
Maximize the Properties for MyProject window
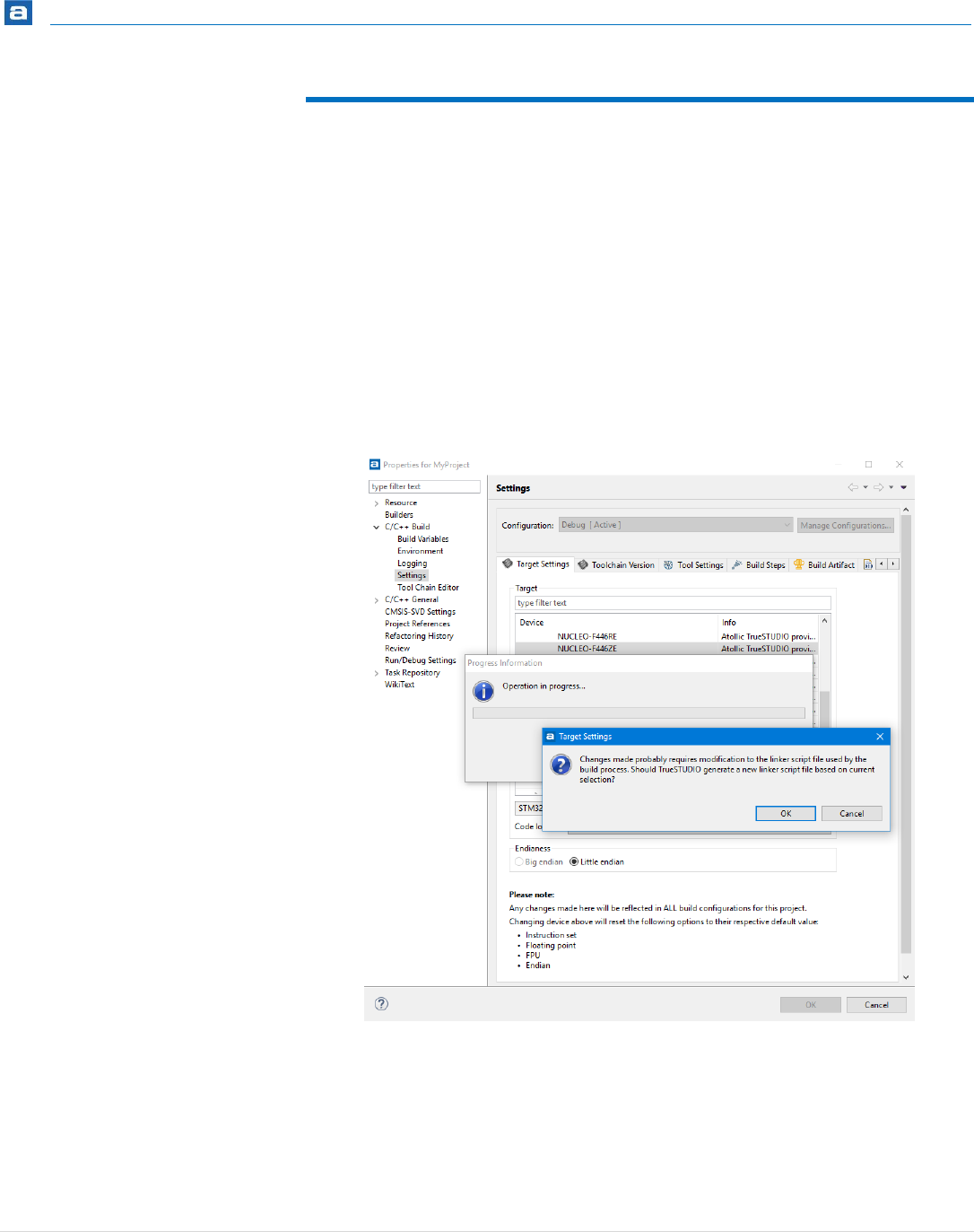868,464
